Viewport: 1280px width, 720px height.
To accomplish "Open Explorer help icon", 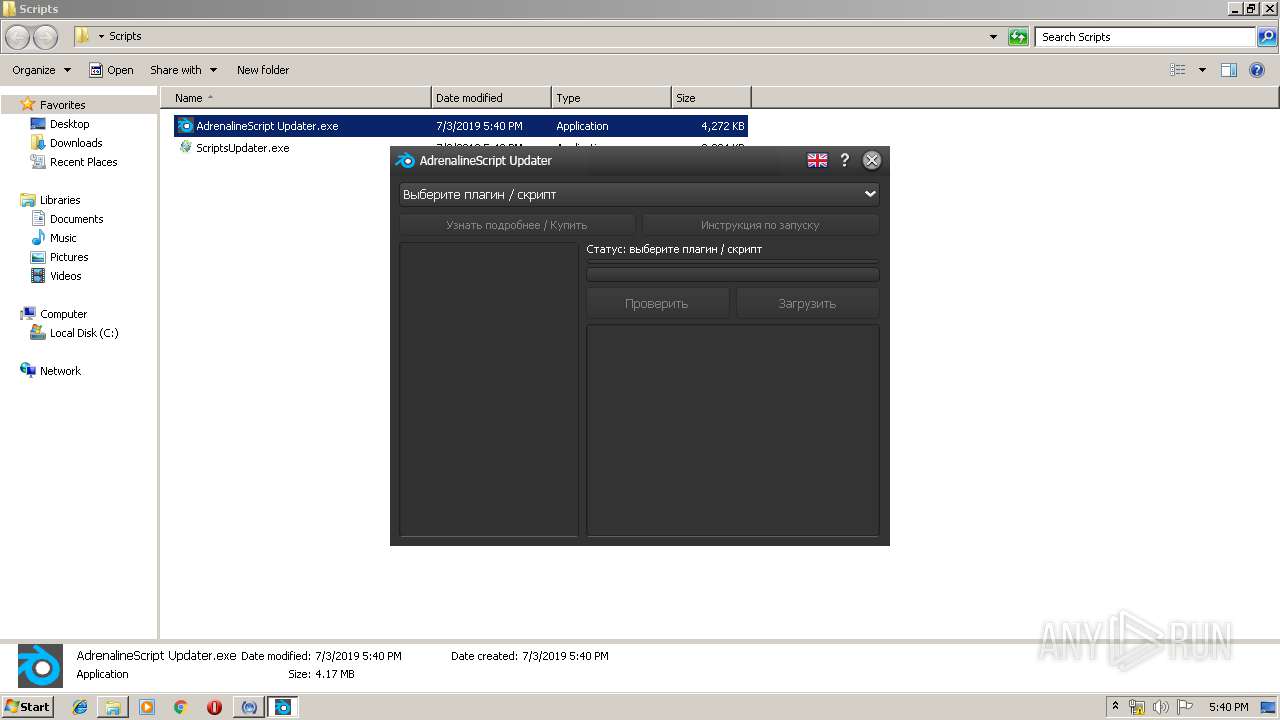I will (1258, 70).
